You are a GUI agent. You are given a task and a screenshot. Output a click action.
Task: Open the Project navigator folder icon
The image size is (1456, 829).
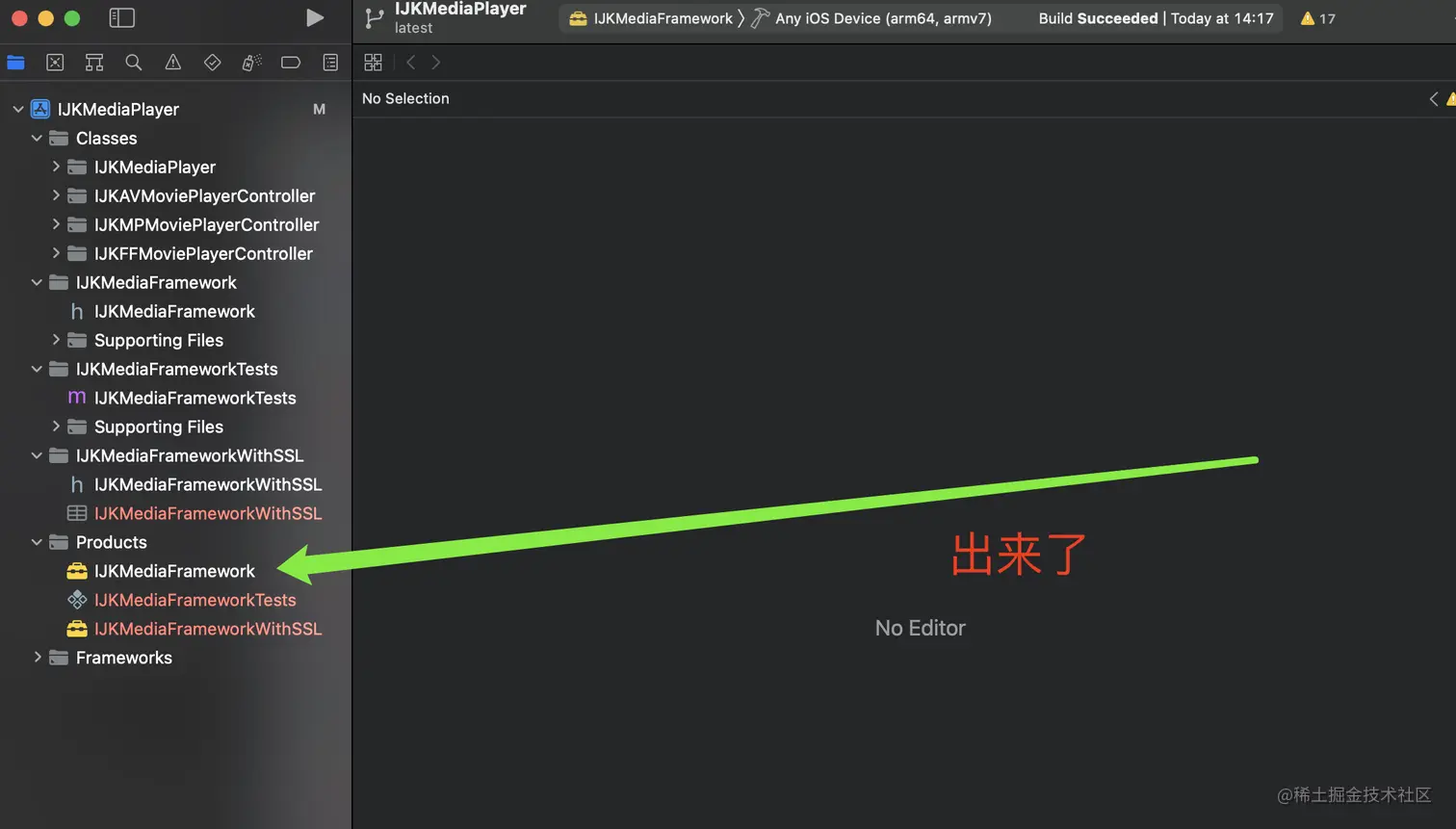click(15, 63)
